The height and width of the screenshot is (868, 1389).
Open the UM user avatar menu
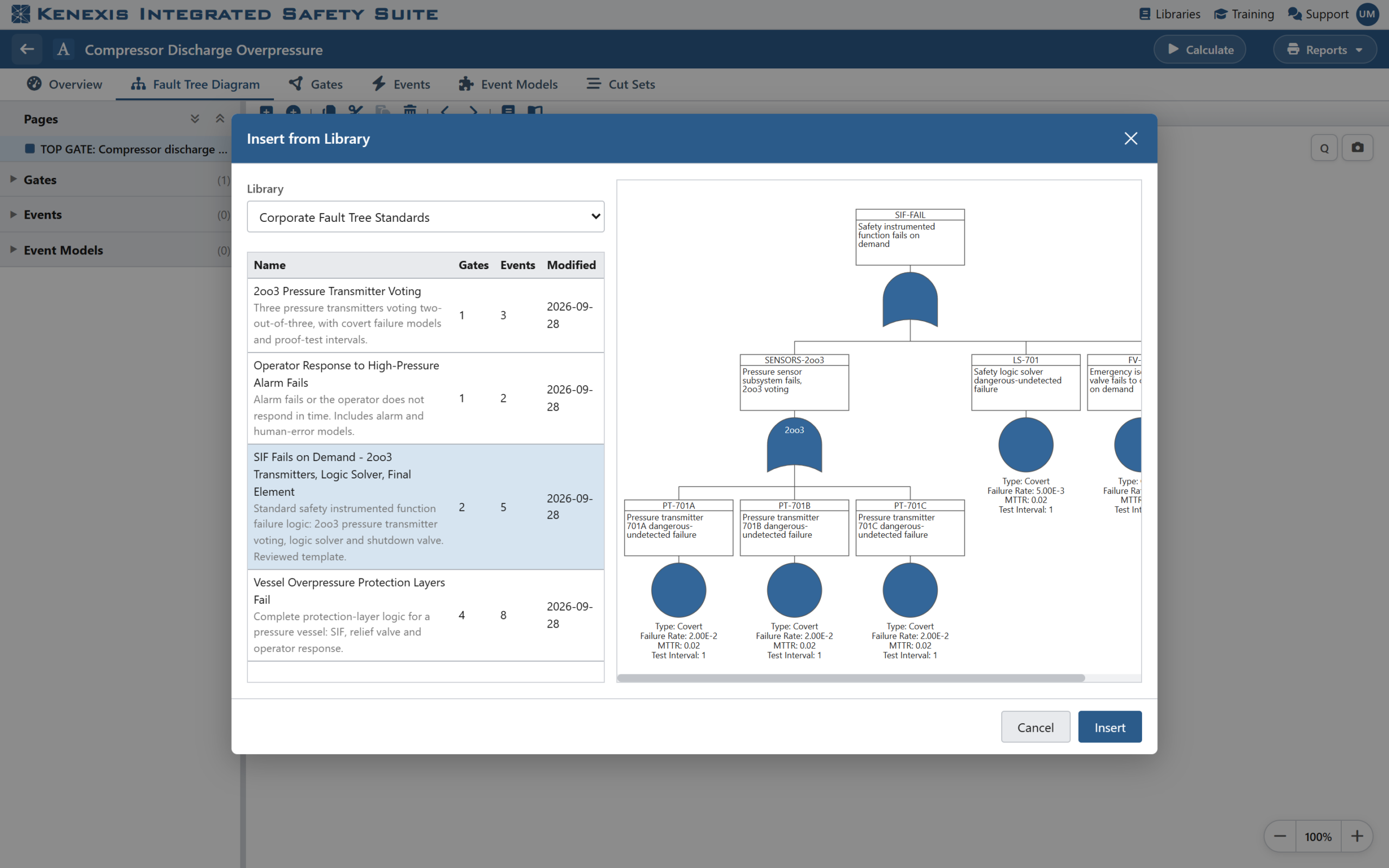tap(1368, 14)
